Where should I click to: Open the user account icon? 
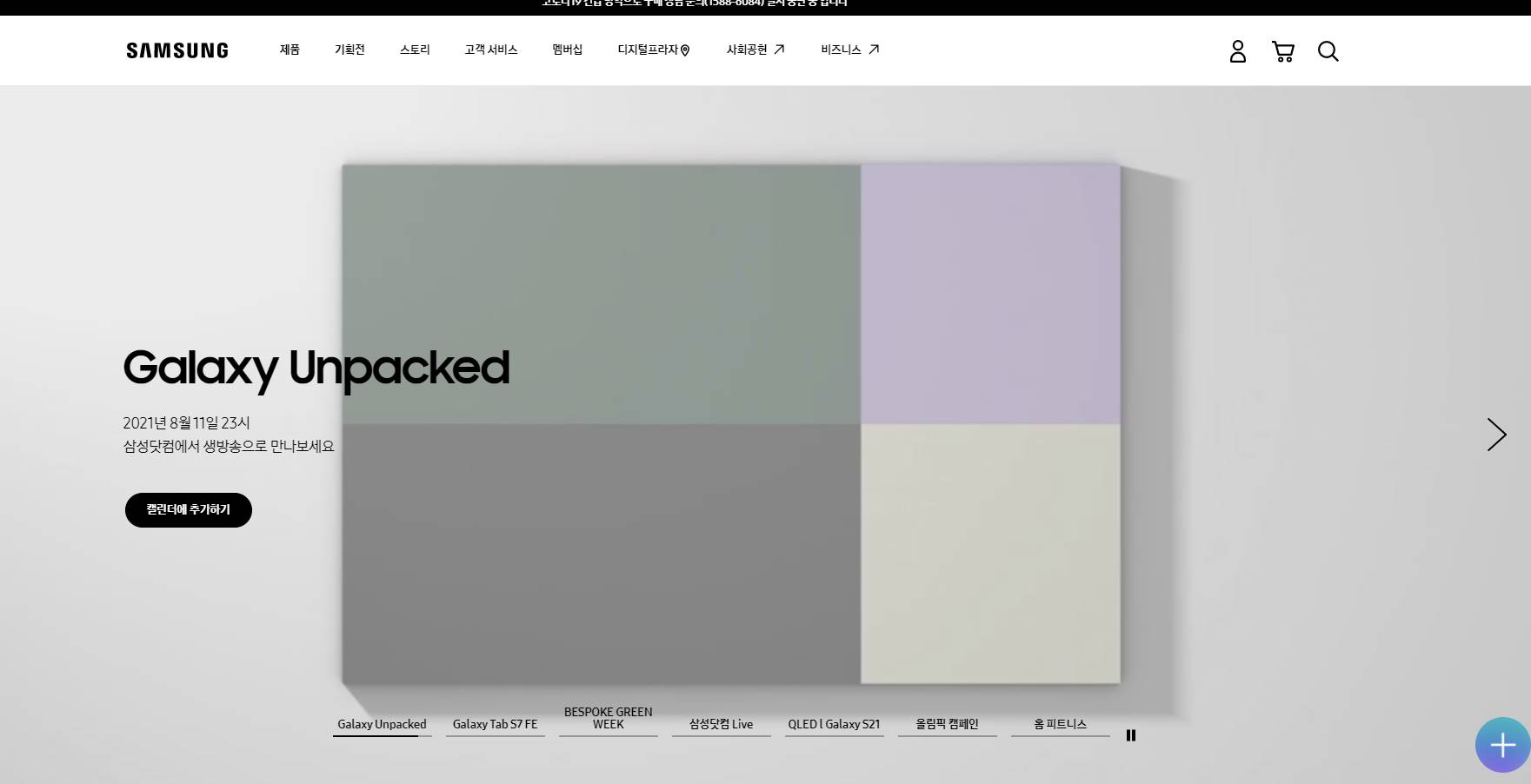[x=1237, y=51]
